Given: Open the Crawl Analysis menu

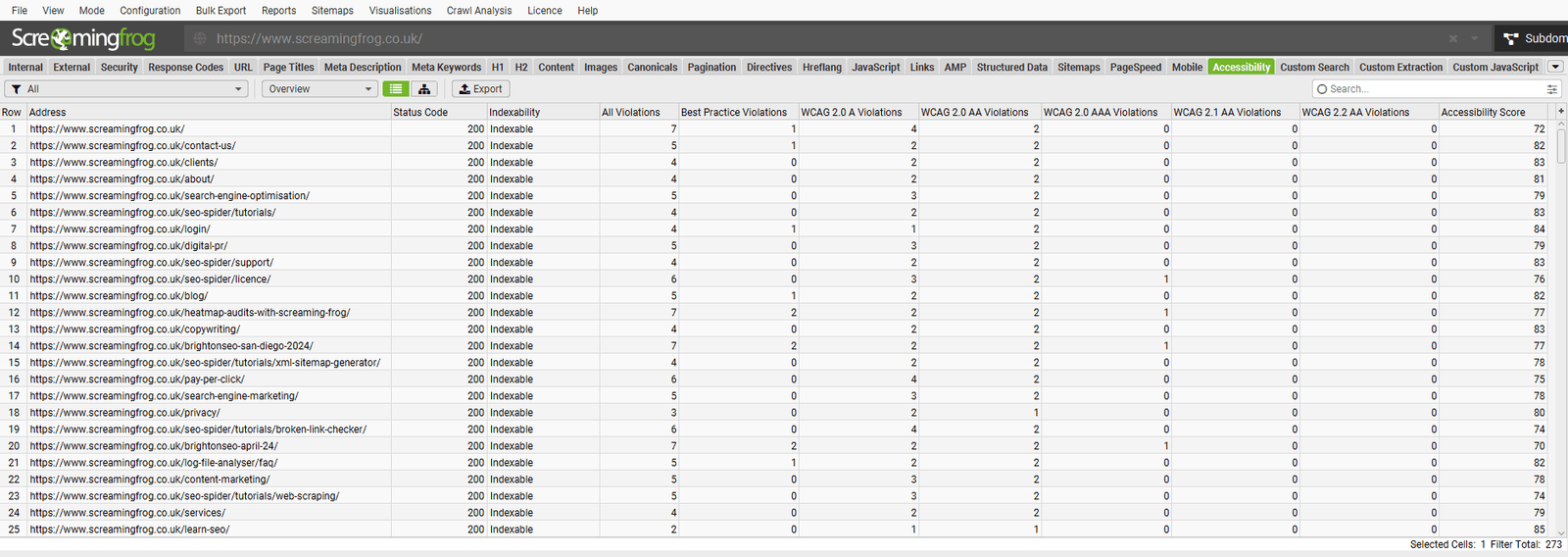Looking at the screenshot, I should (x=478, y=11).
